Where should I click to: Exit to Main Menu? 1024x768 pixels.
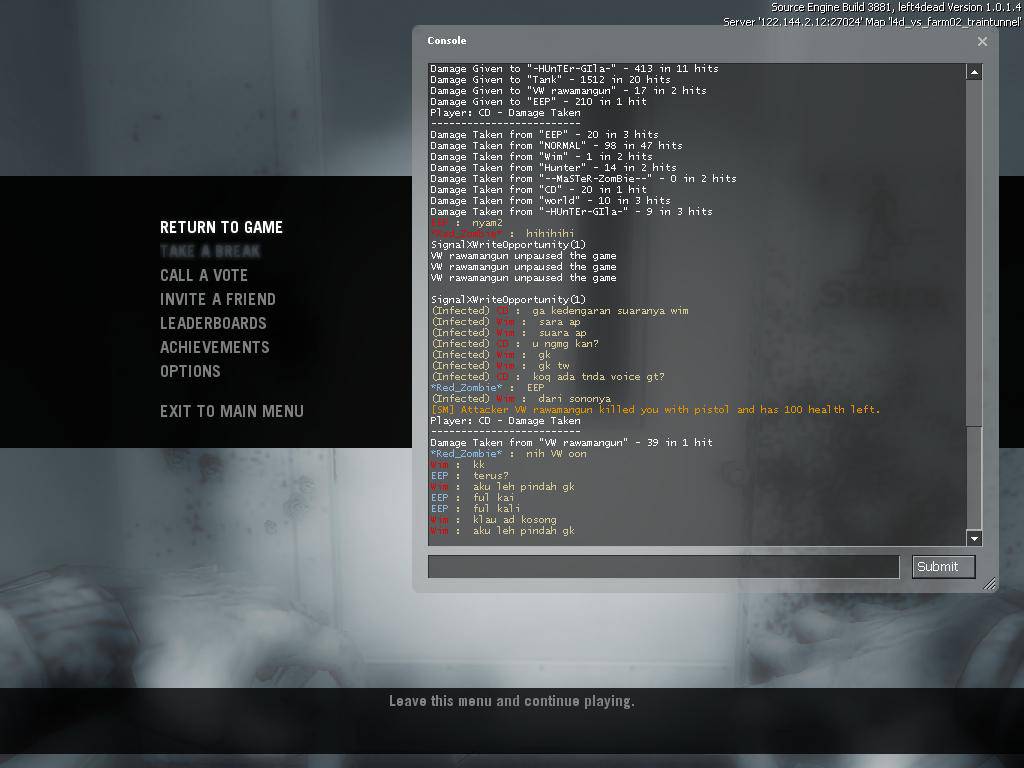click(x=232, y=411)
